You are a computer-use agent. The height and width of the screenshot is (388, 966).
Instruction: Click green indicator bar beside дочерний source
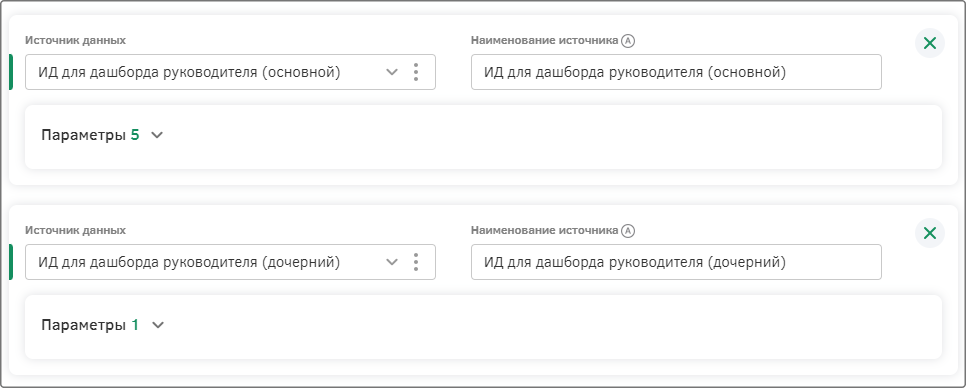[11, 262]
